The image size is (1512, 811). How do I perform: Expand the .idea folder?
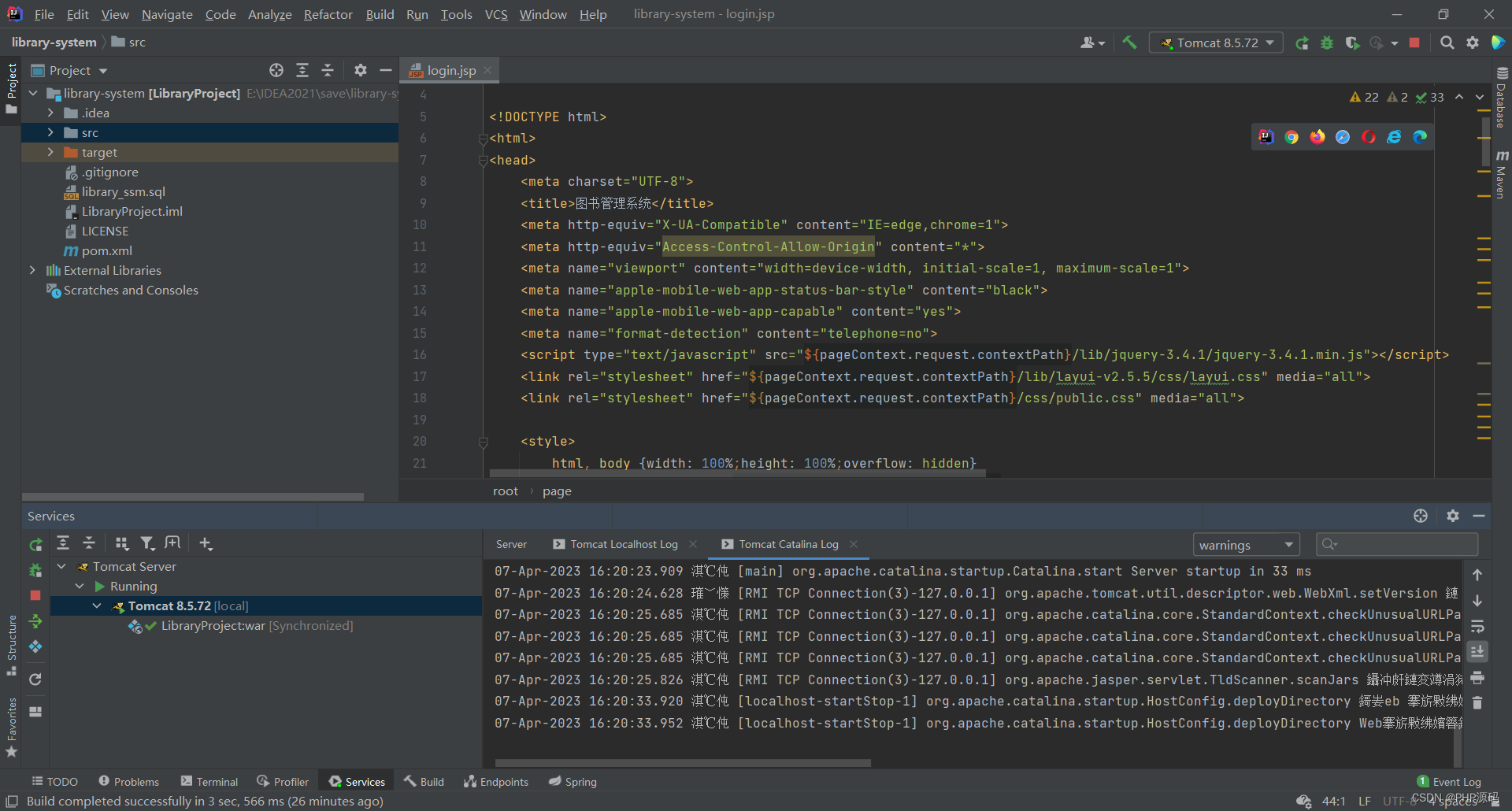[x=50, y=113]
